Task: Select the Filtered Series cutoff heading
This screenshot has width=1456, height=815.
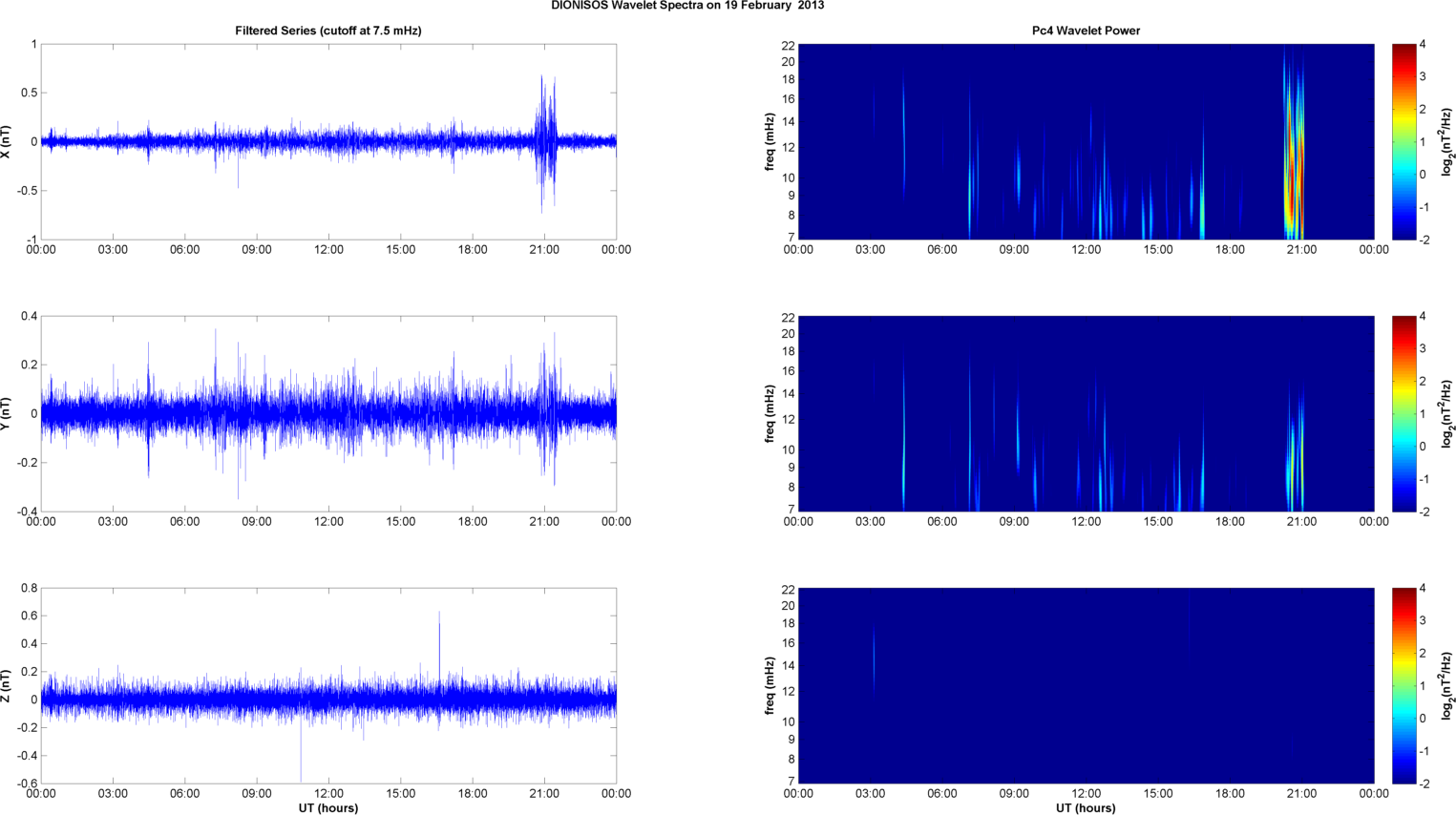Action: coord(327,31)
